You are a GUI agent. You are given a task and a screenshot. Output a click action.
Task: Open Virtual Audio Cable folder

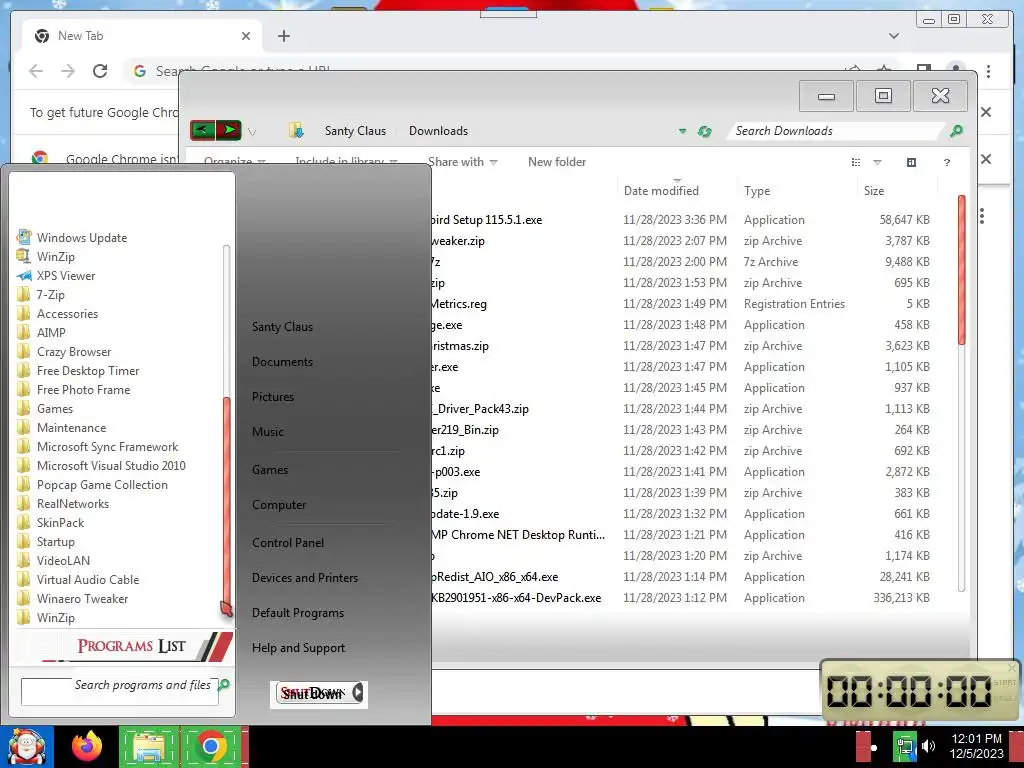click(78, 579)
